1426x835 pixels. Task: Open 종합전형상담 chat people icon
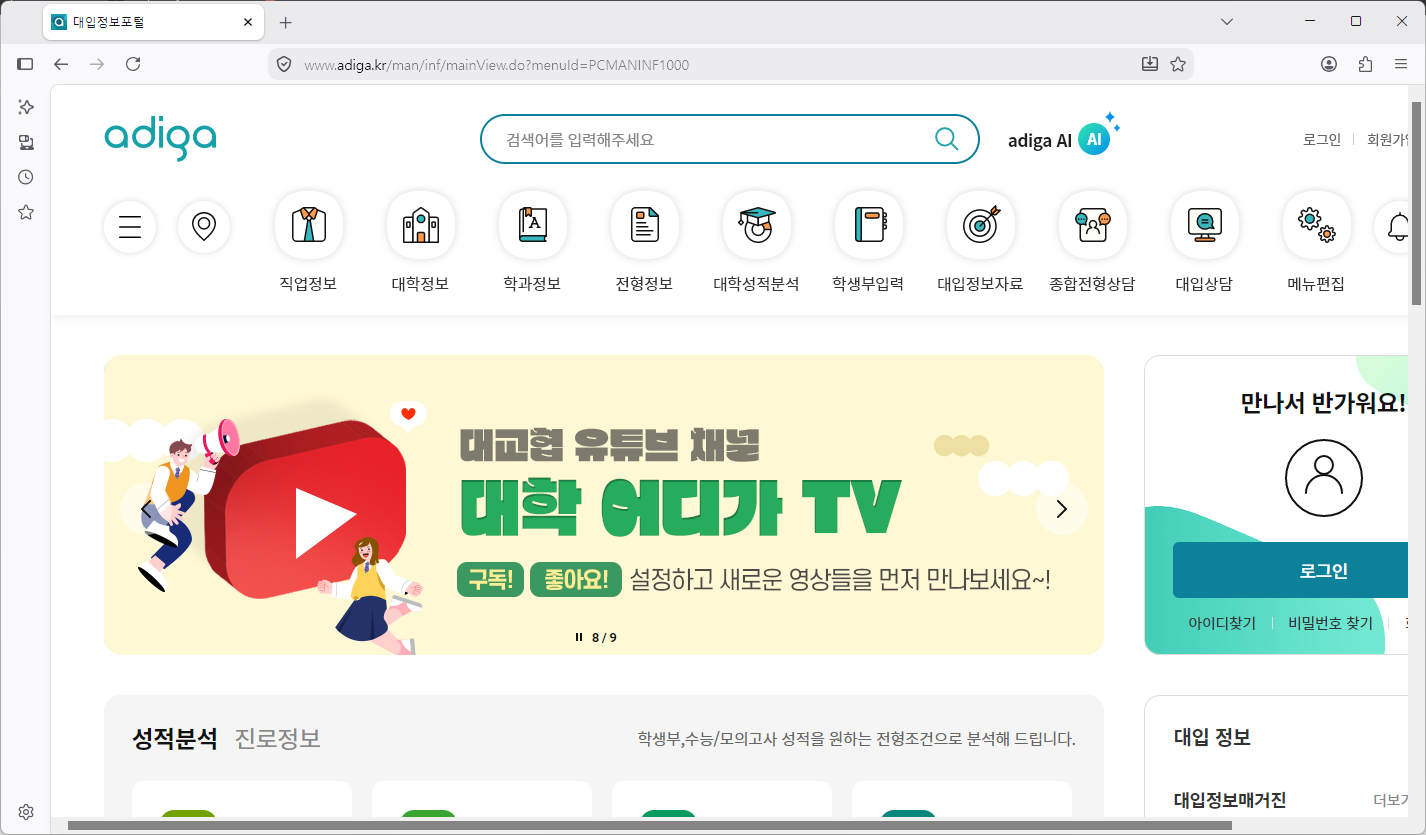pyautogui.click(x=1093, y=225)
